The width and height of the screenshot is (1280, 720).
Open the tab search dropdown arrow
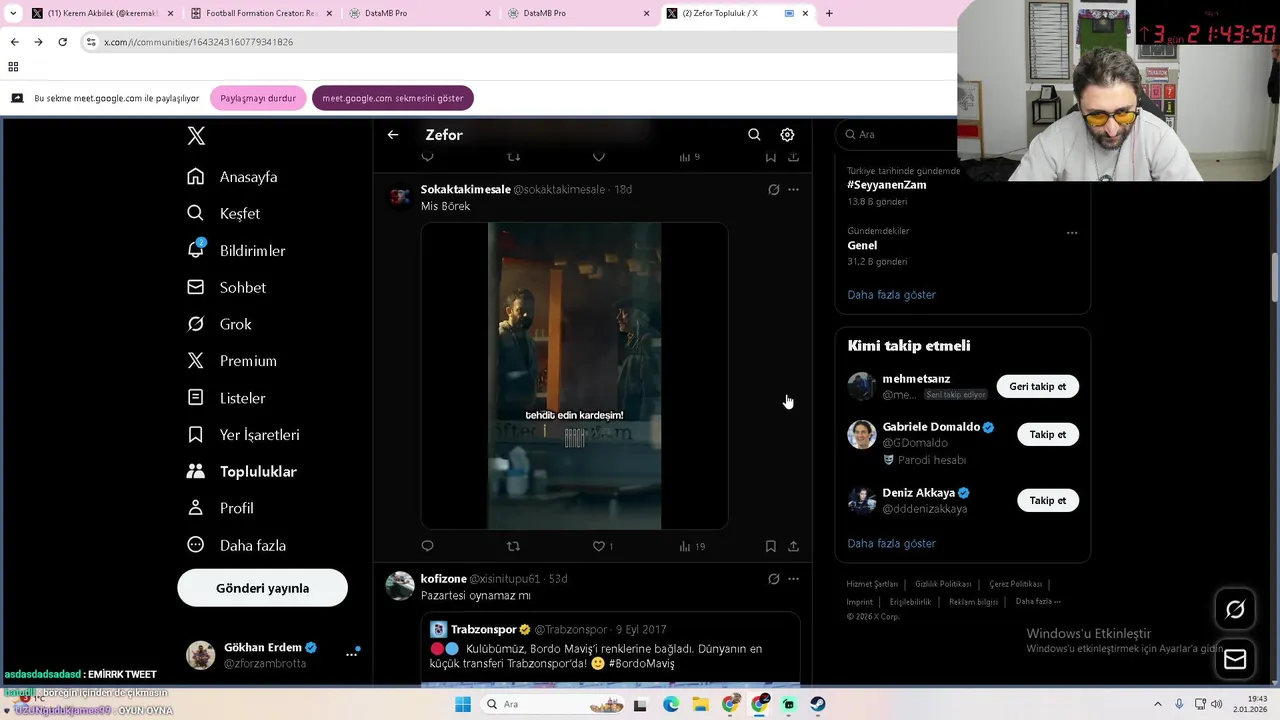pos(13,13)
